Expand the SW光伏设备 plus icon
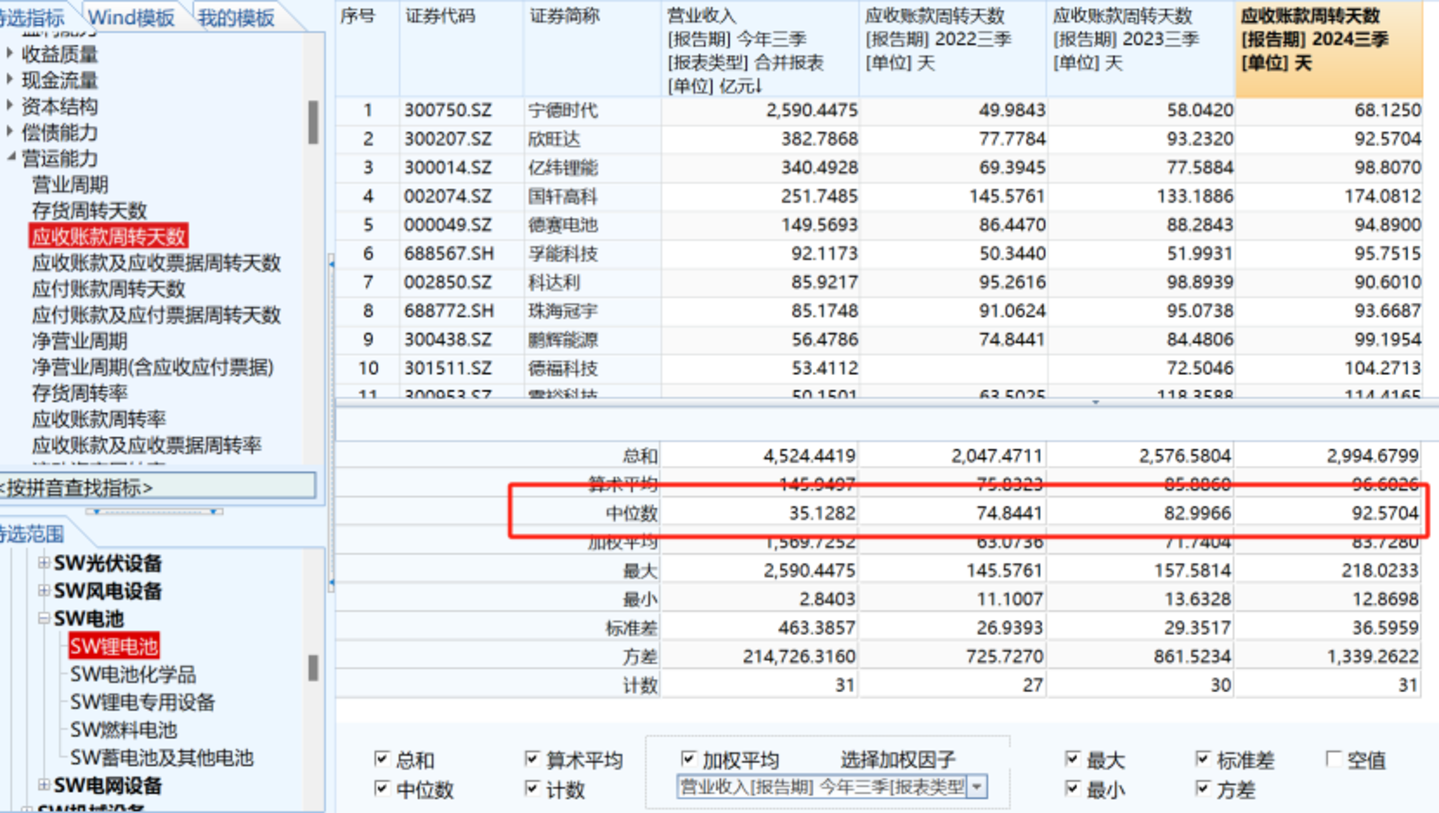Screen dimensions: 1439x813 pyautogui.click(x=44, y=563)
